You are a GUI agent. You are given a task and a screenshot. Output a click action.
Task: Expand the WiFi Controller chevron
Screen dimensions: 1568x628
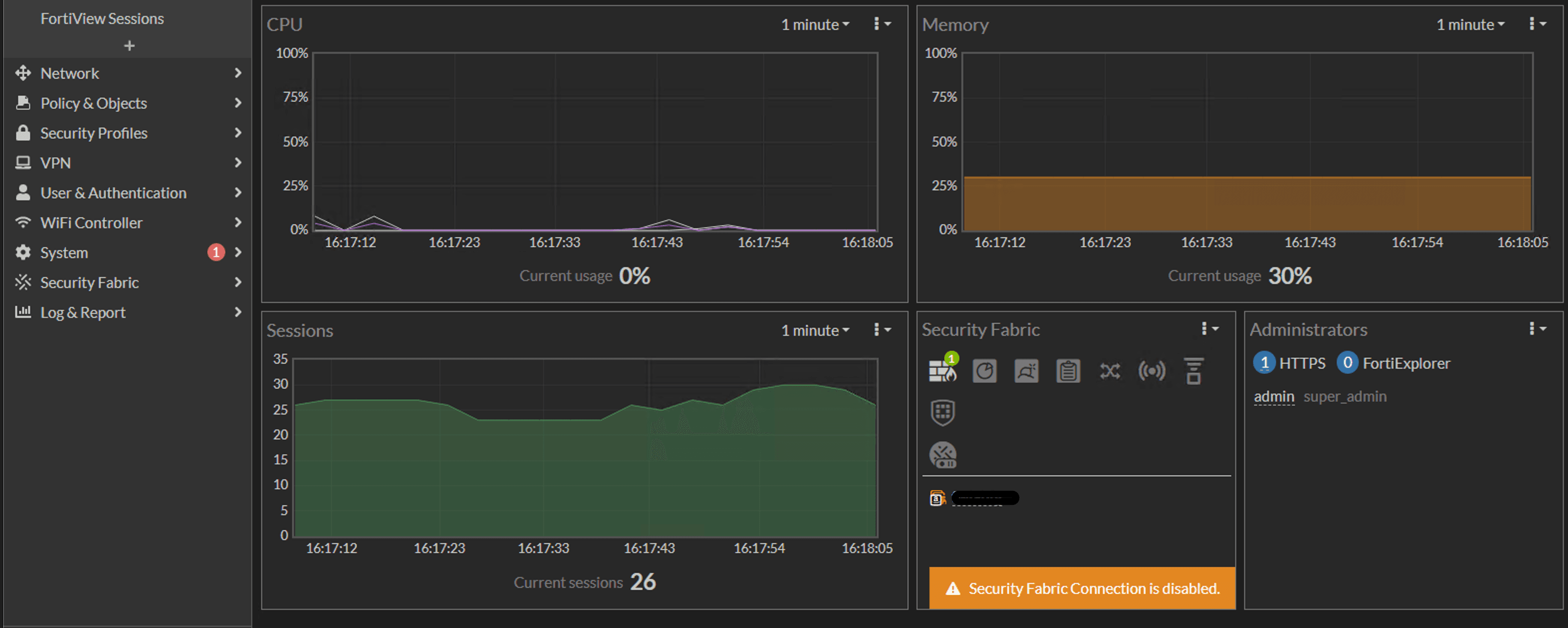coord(238,222)
